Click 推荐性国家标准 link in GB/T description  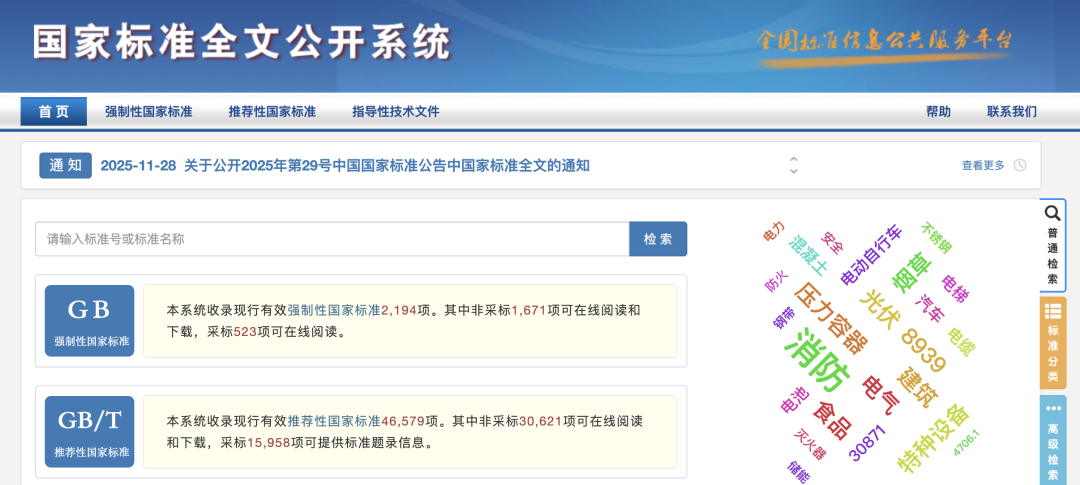[334, 421]
